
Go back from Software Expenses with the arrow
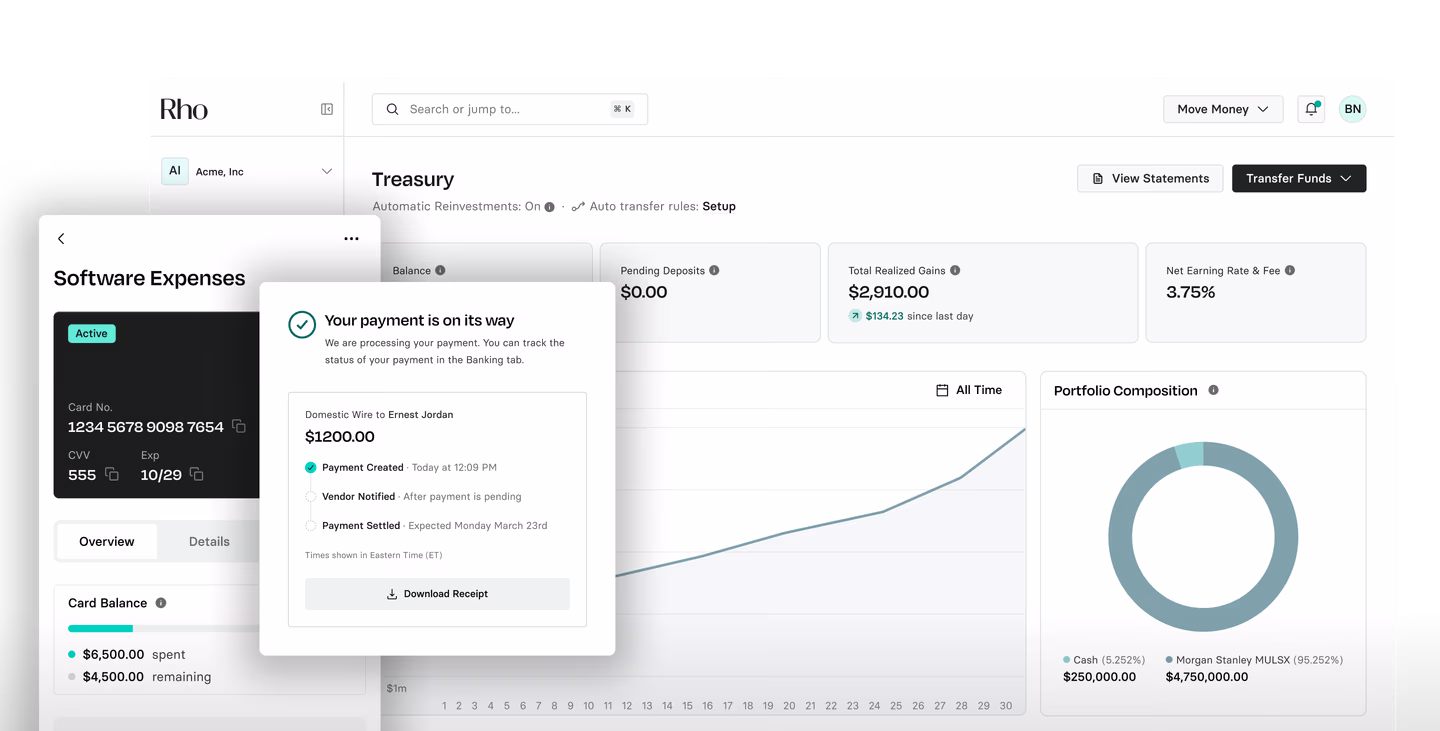click(61, 238)
